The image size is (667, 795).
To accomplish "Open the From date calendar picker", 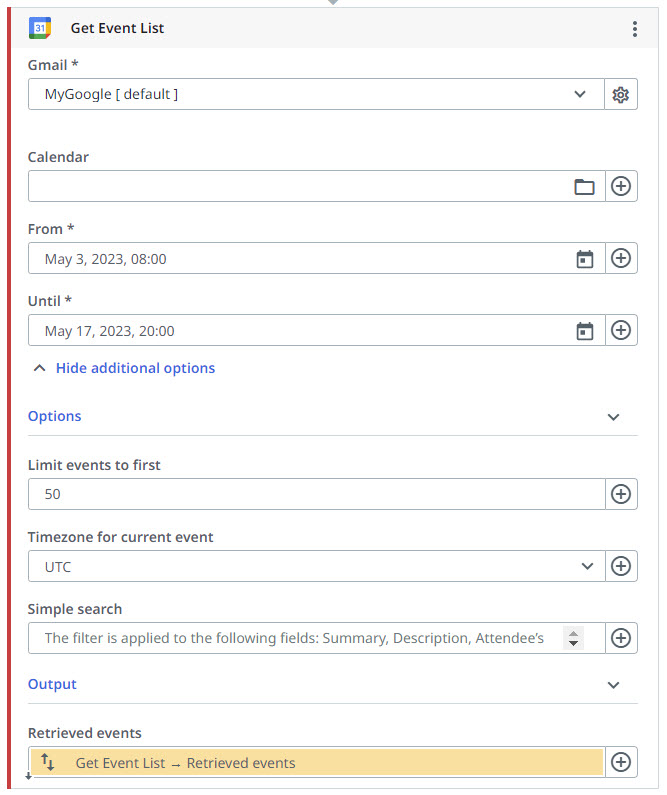I will point(585,259).
